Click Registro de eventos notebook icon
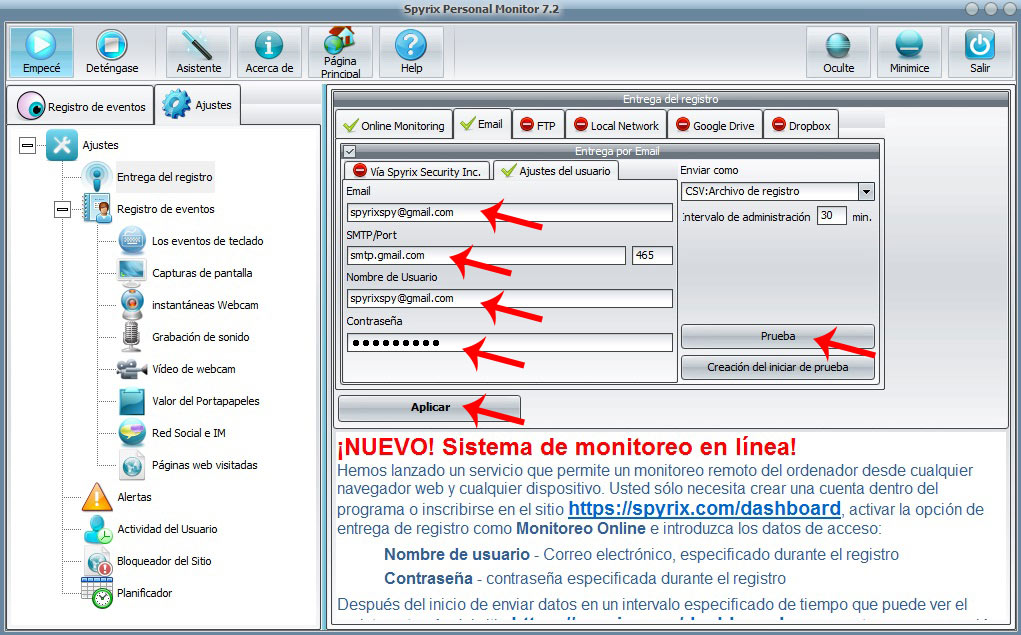Viewport: 1021px width, 635px height. pos(97,209)
